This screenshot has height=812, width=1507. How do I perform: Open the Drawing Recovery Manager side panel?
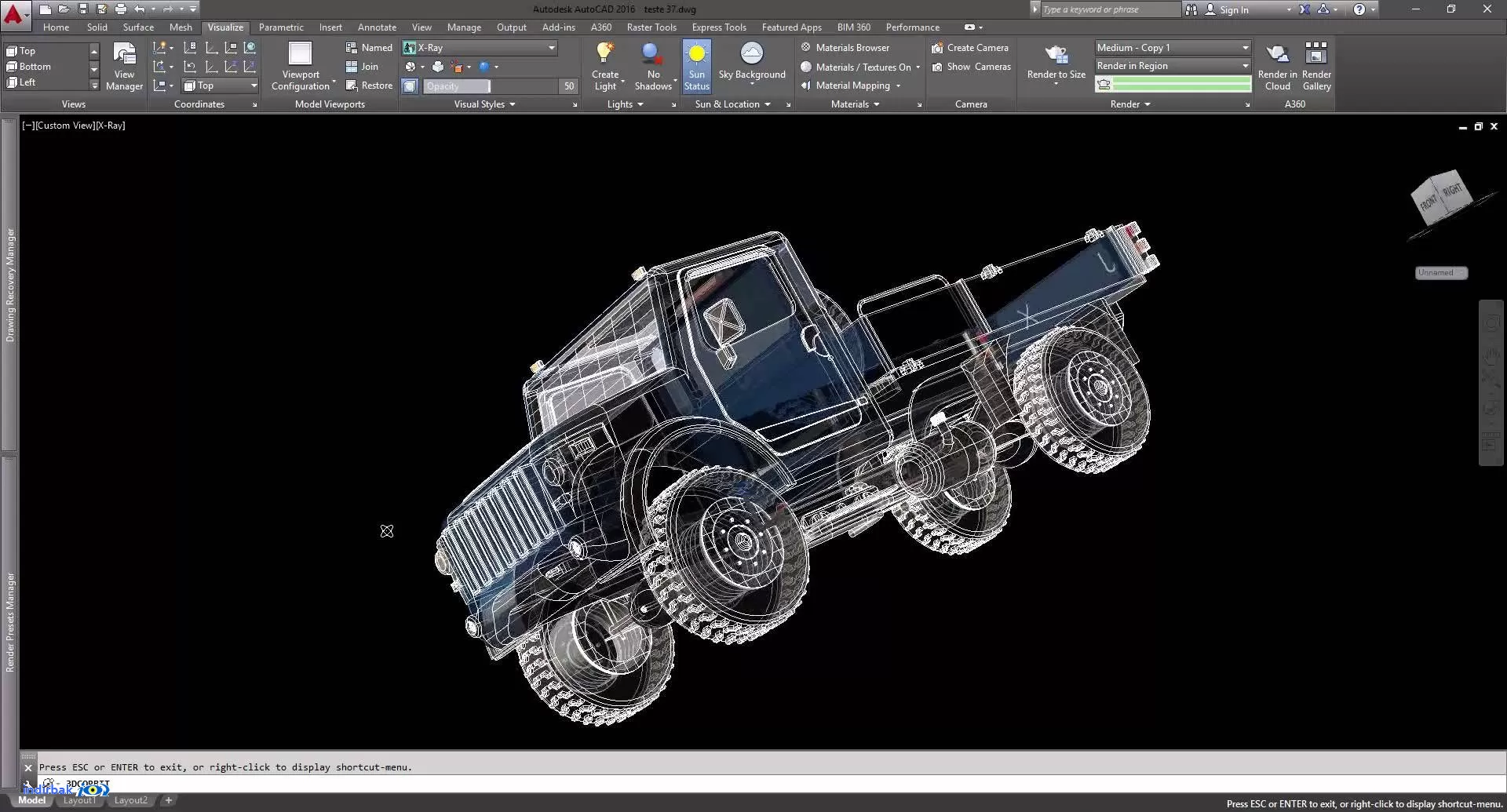tap(9, 285)
